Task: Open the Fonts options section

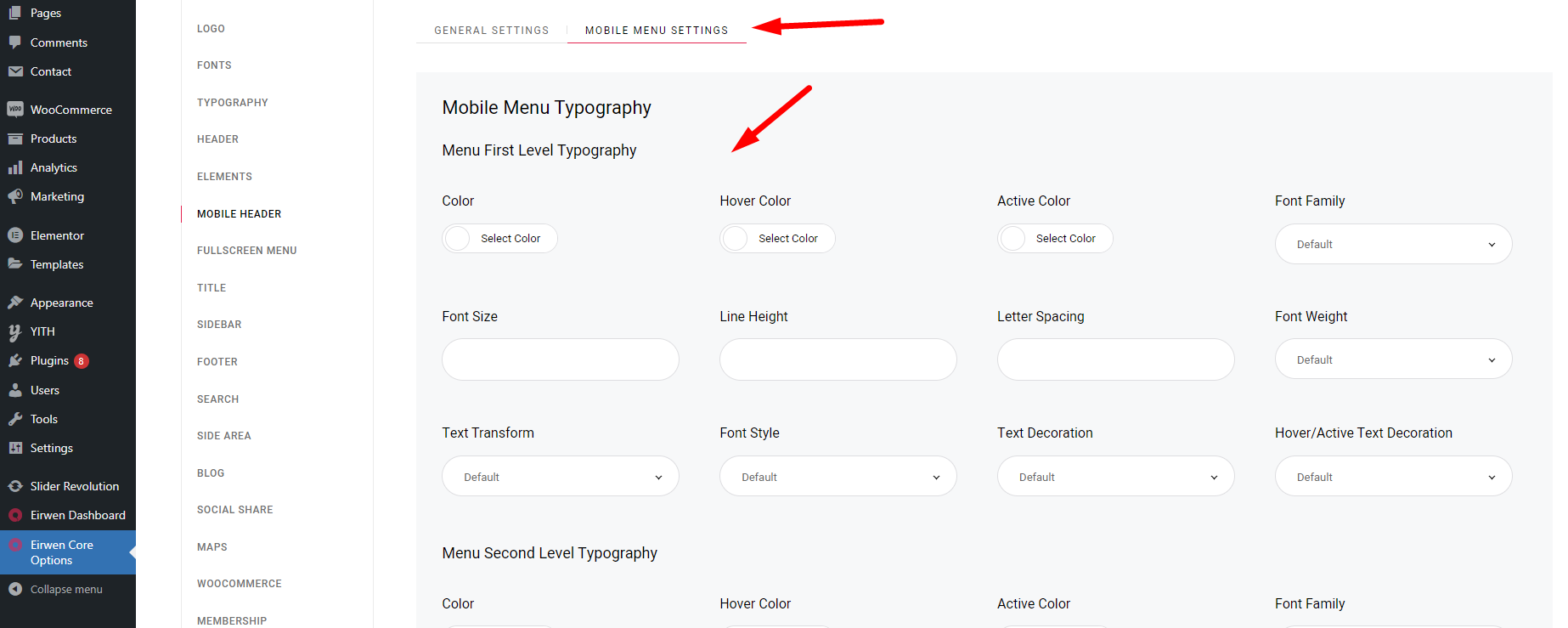Action: coord(214,65)
